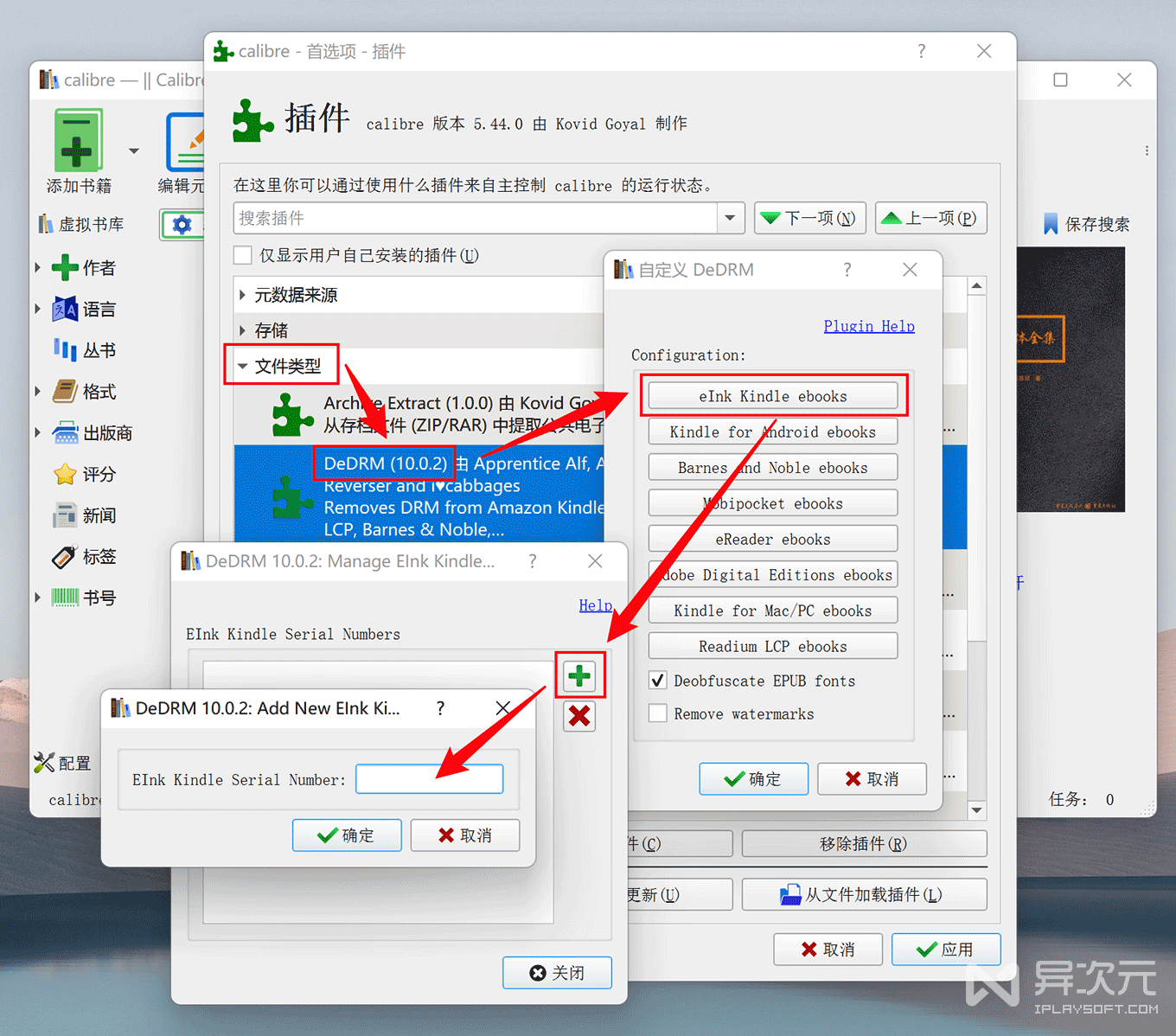The image size is (1176, 1036).
Task: Click green plus to add serial number
Action: (579, 675)
